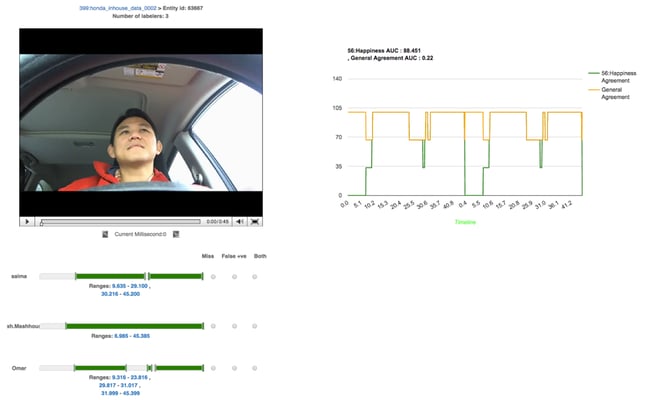Image resolution: width=645 pixels, height=400 pixels.
Task: Click step-forward icon right of Current Millisecond
Action: 175,234
